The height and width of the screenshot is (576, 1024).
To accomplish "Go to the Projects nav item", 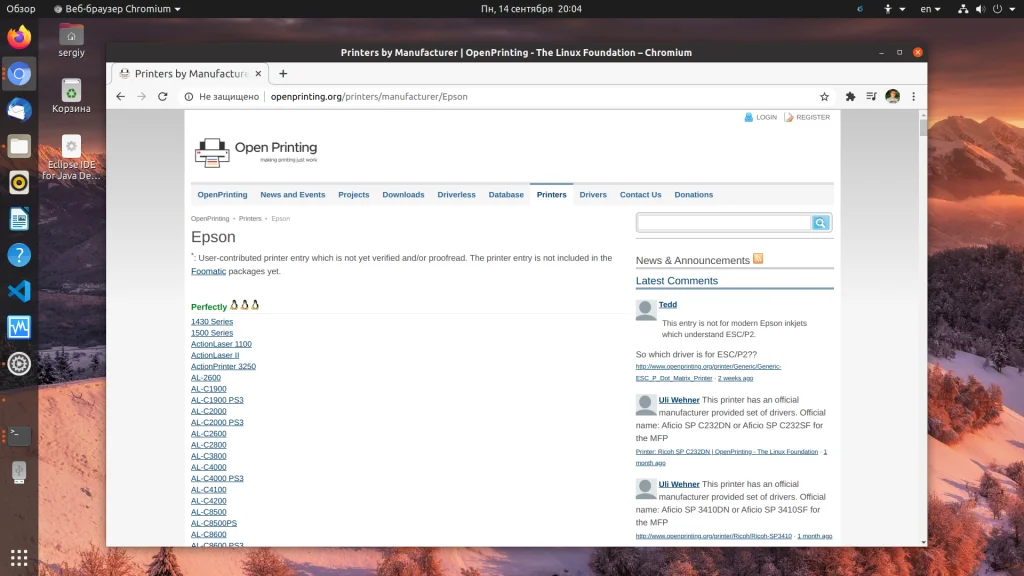I will coord(353,195).
